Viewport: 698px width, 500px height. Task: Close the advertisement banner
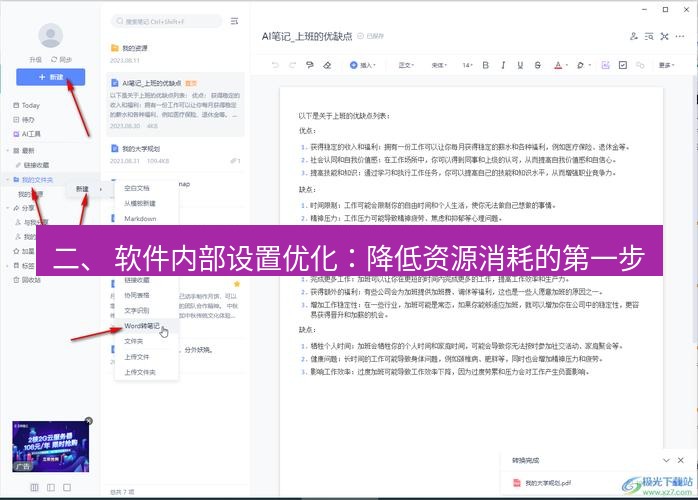[x=89, y=421]
